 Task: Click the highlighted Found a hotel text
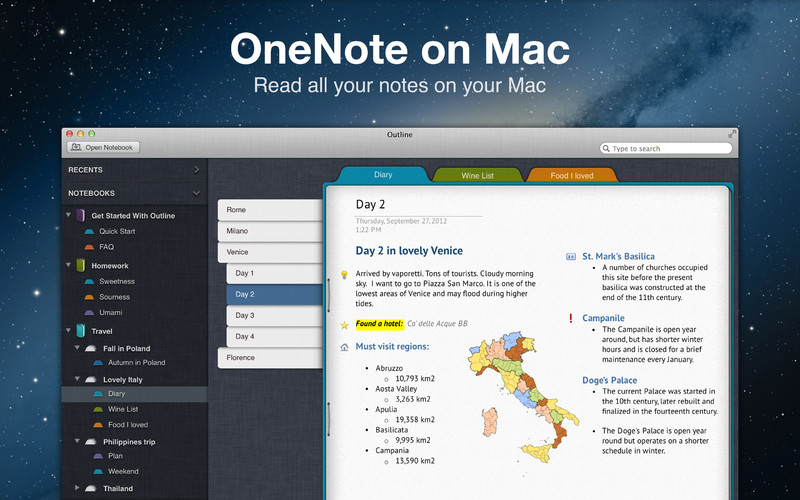tap(379, 323)
